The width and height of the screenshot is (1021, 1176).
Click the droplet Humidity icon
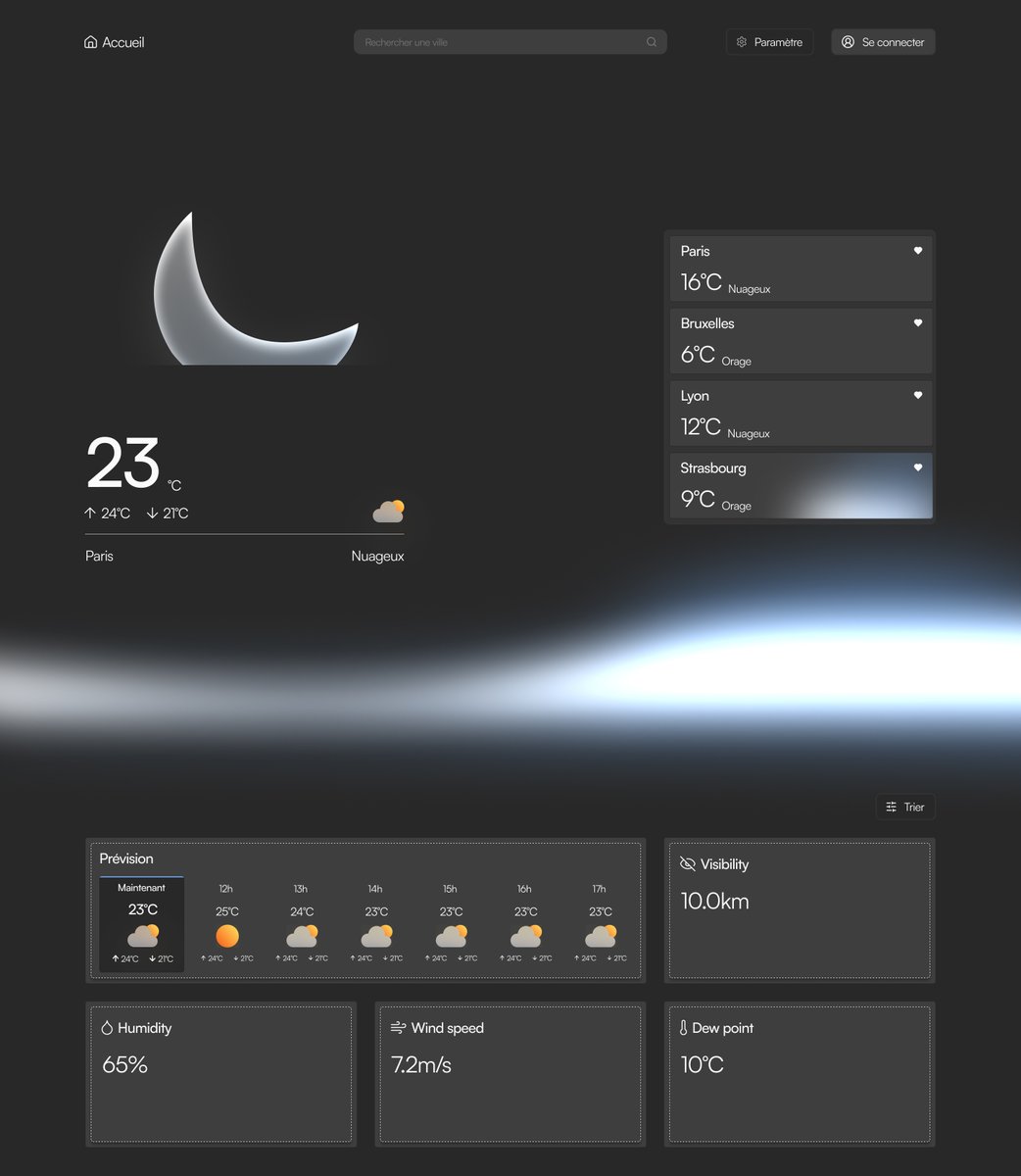point(107,1028)
